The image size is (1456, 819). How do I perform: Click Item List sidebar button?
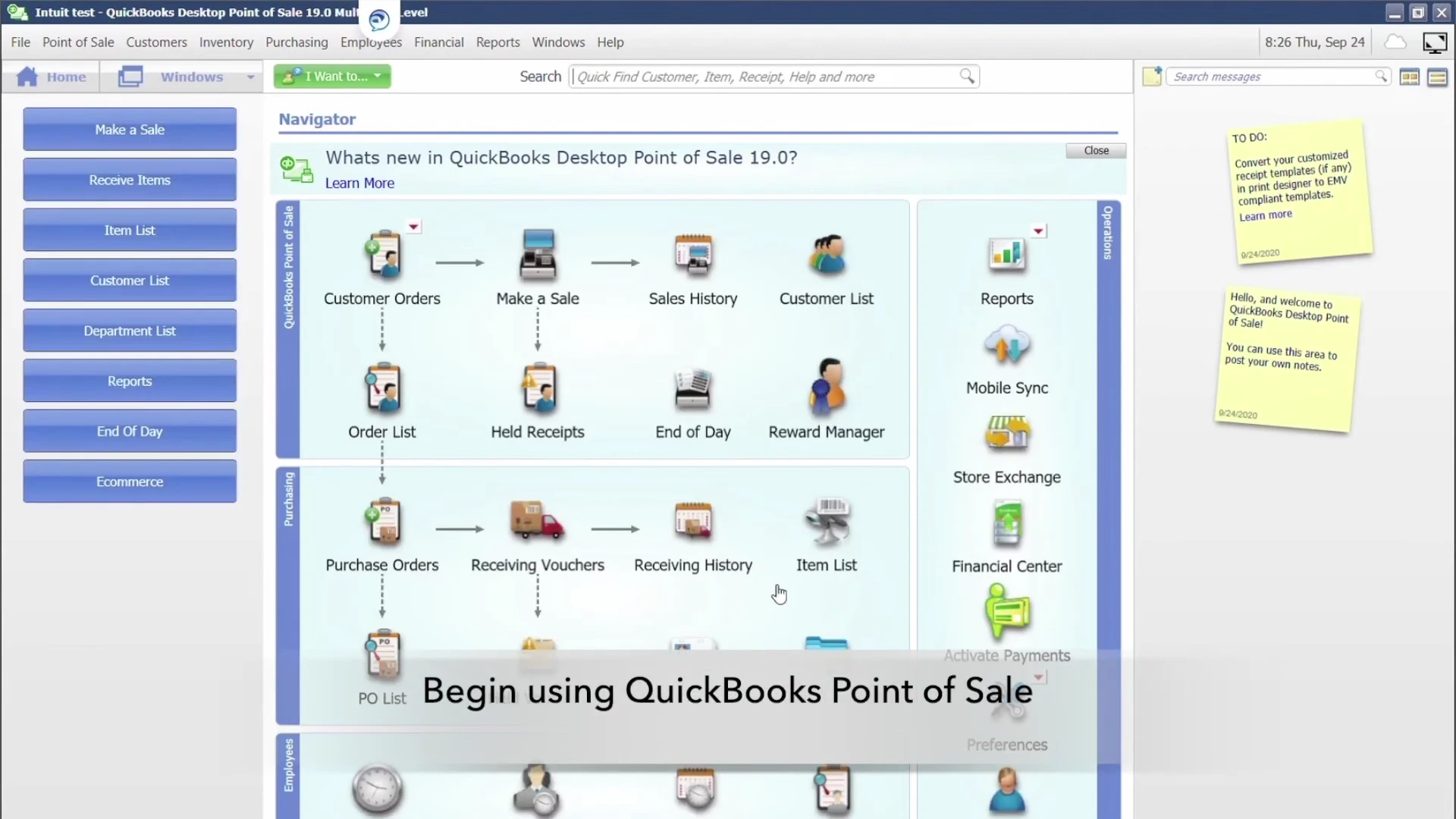point(130,231)
